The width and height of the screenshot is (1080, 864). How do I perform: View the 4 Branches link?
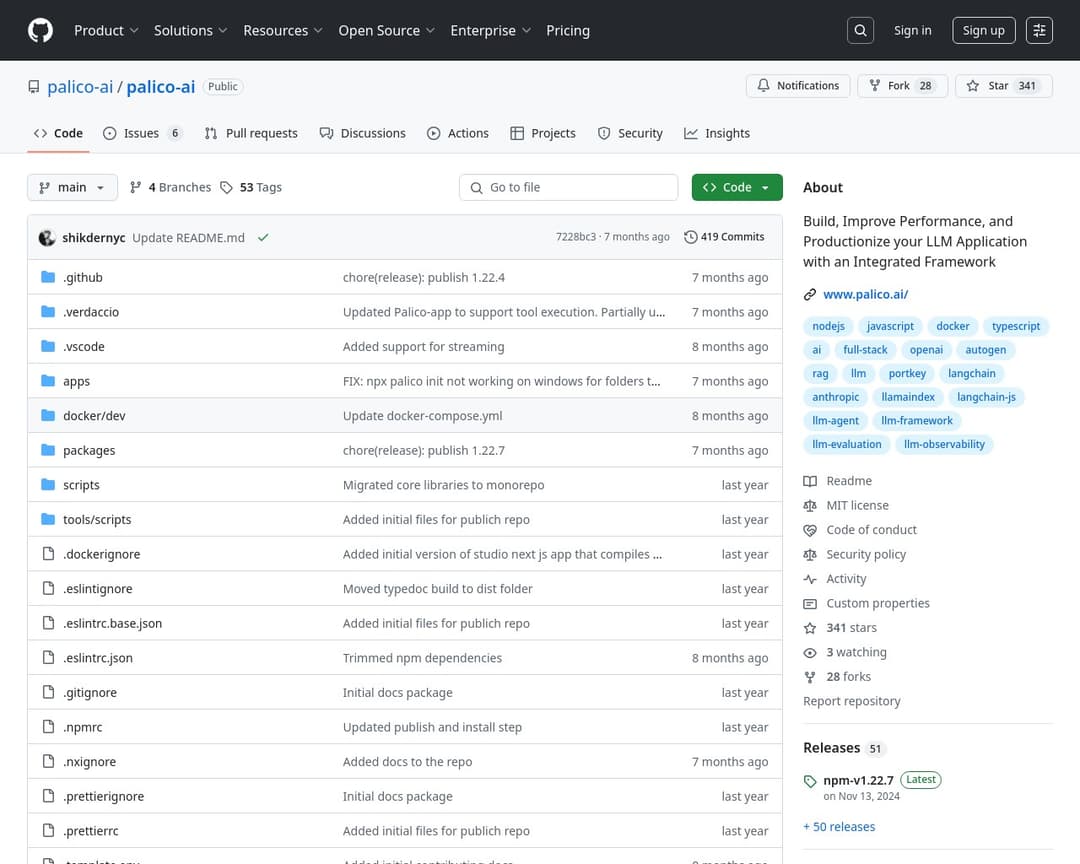170,187
